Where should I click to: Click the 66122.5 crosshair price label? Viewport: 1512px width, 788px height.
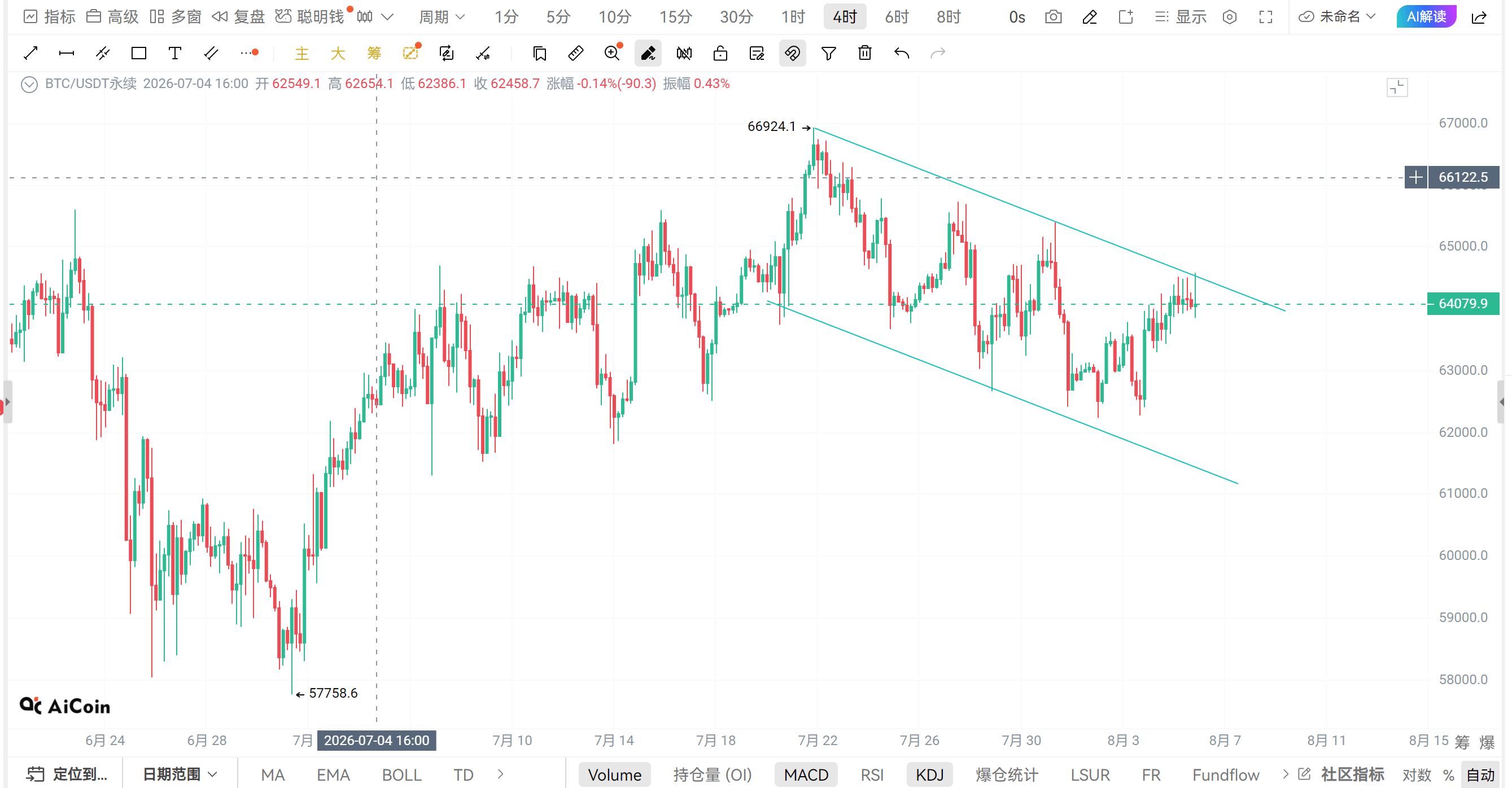[x=1463, y=177]
